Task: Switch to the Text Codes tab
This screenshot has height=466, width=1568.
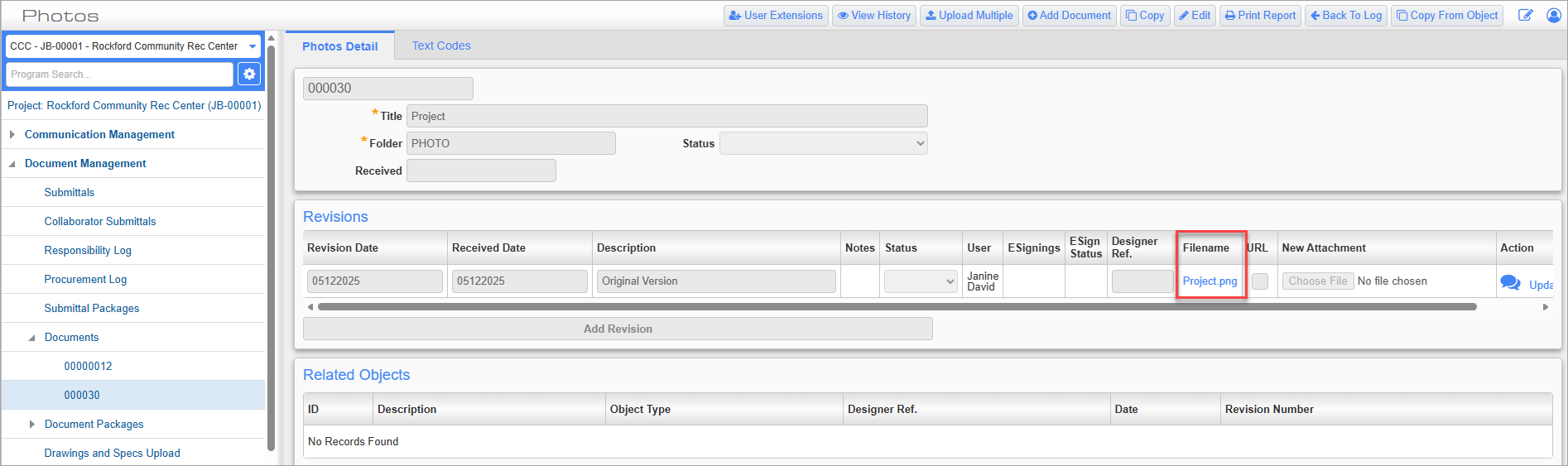Action: click(441, 46)
